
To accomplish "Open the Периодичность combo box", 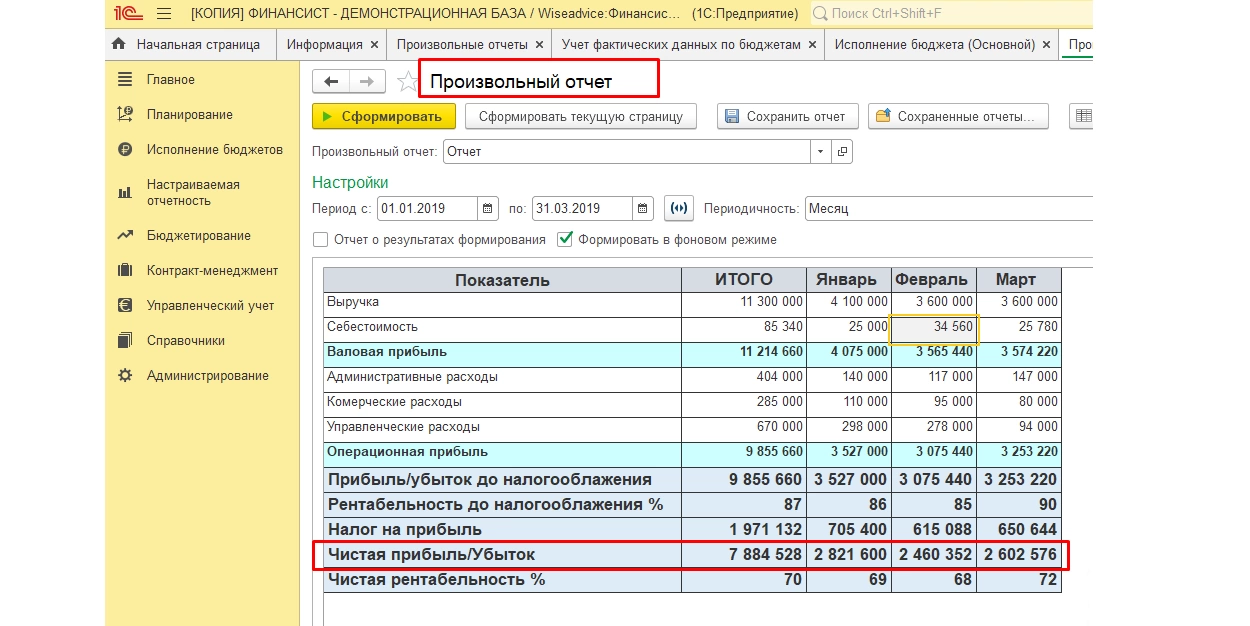I will pos(945,209).
